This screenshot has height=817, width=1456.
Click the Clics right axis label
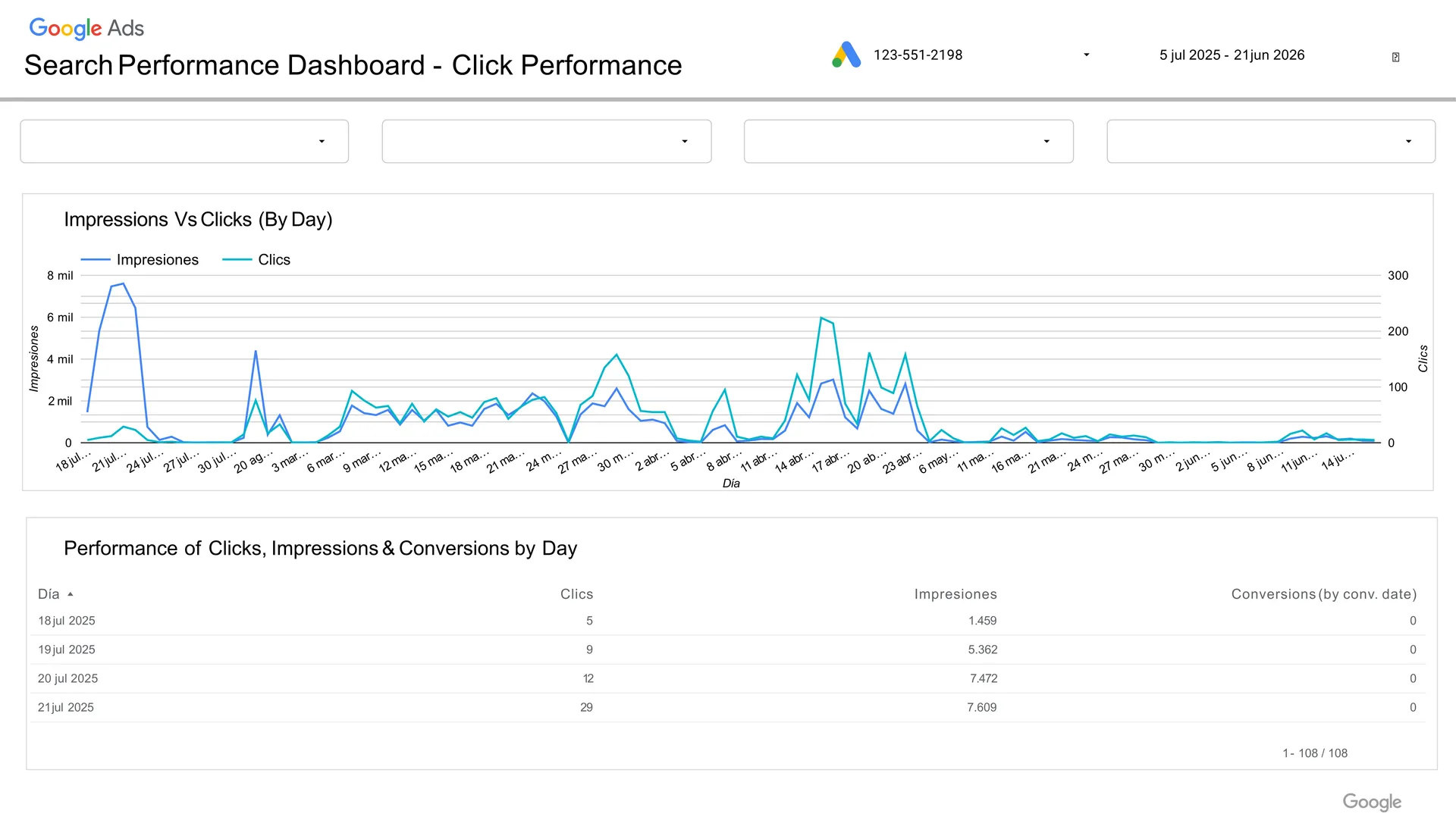pos(1423,358)
